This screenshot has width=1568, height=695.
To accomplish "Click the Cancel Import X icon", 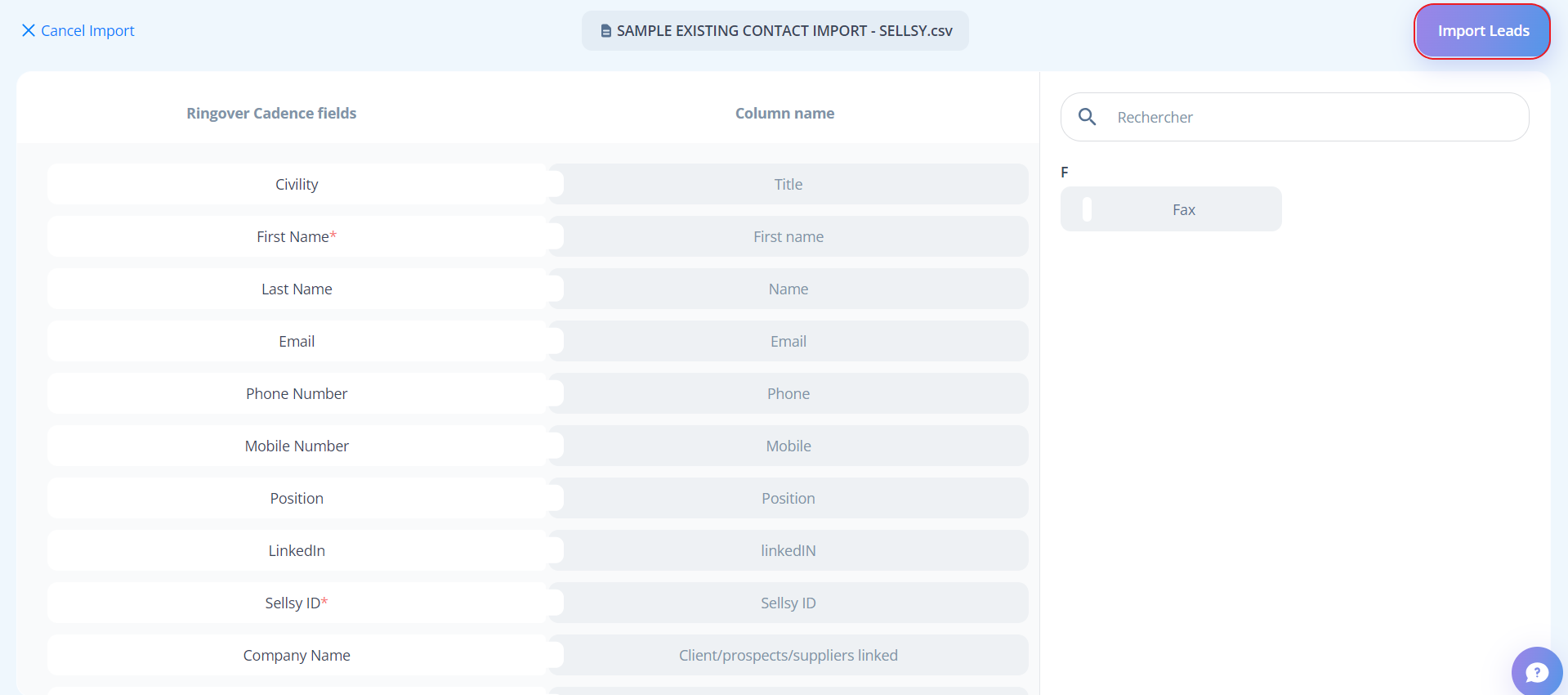I will (x=28, y=30).
